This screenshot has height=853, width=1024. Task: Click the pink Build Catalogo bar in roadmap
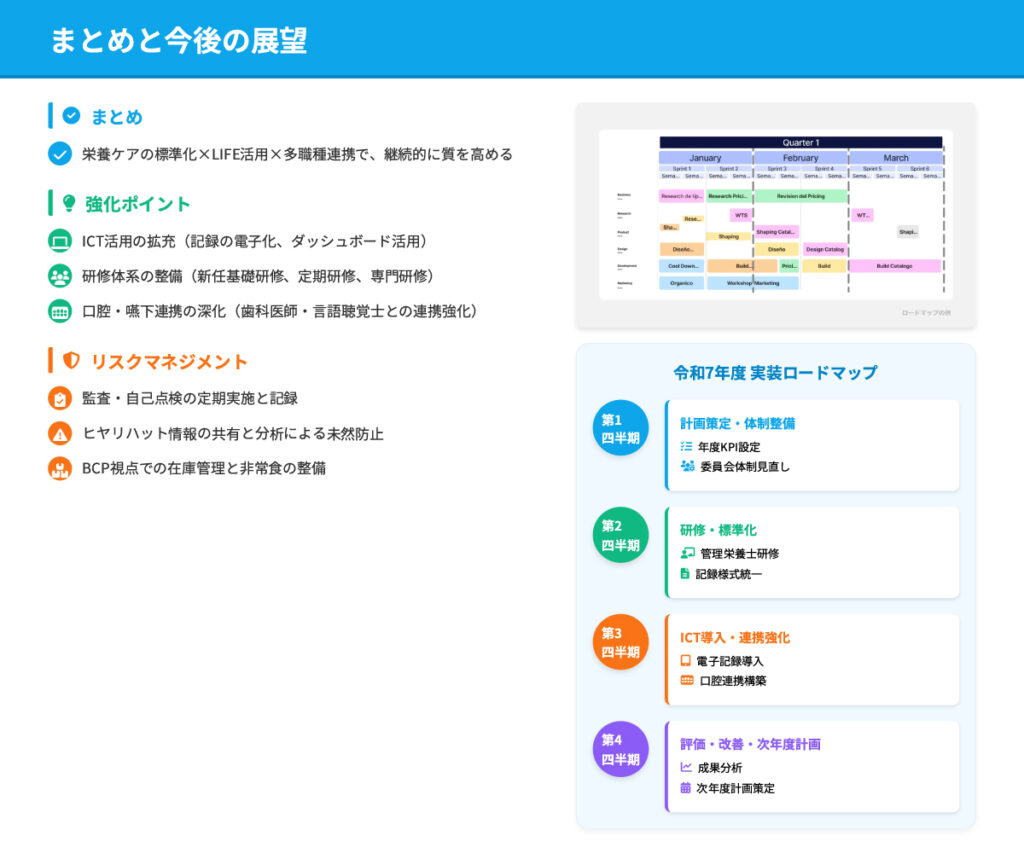894,266
